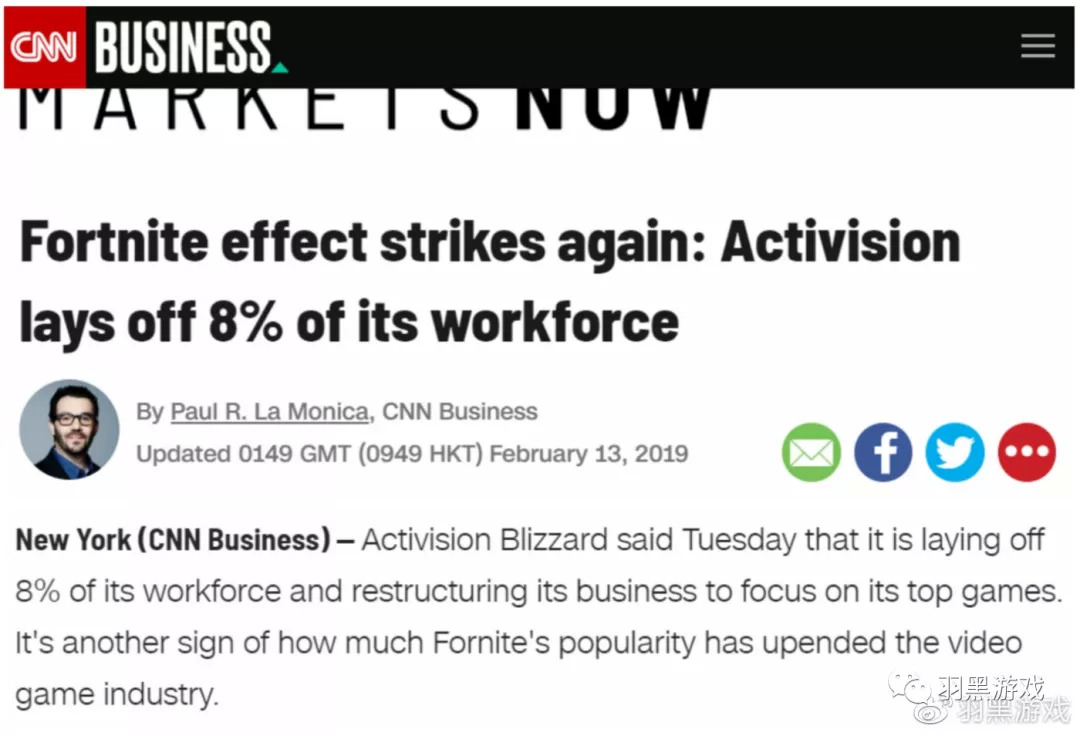The width and height of the screenshot is (1080, 736).
Task: Click the upper 羽黑游戏 watermark text
Action: [x=991, y=687]
